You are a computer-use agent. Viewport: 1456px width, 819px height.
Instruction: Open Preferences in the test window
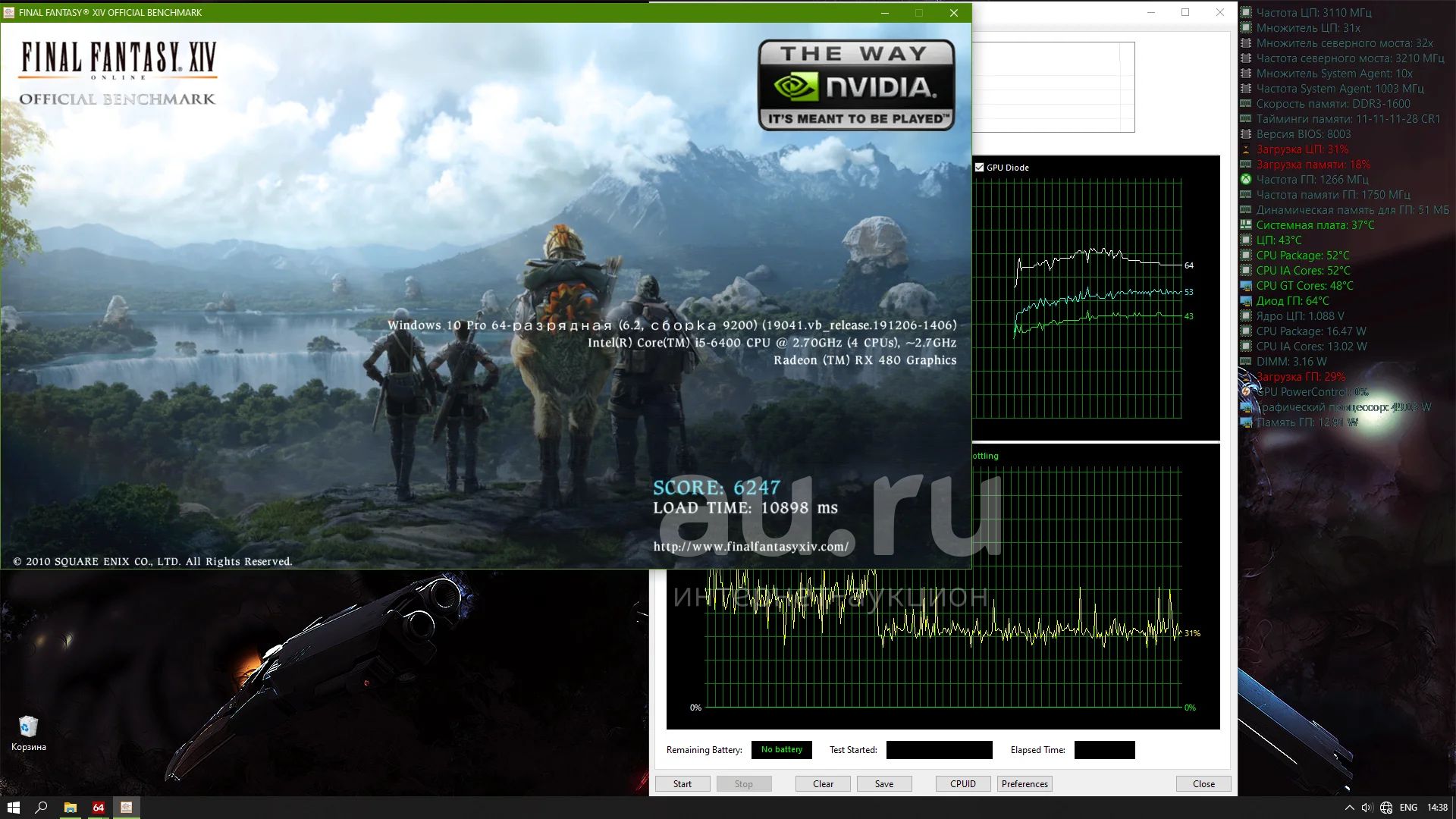pos(1025,784)
